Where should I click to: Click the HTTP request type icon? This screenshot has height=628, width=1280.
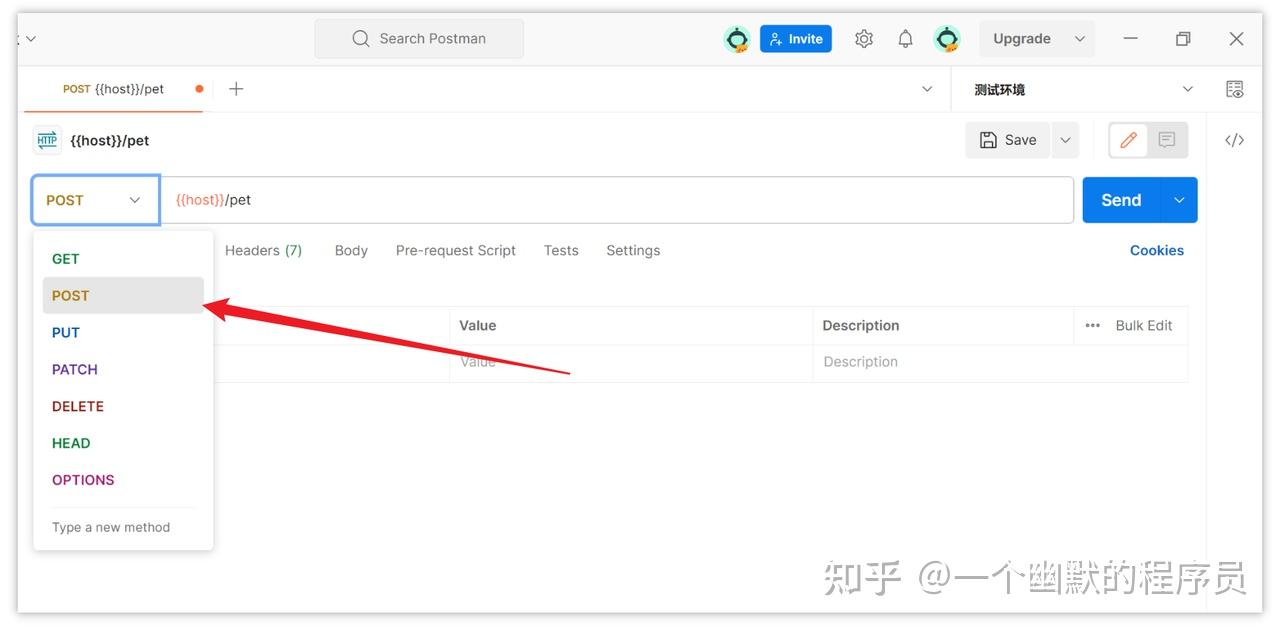coord(47,140)
